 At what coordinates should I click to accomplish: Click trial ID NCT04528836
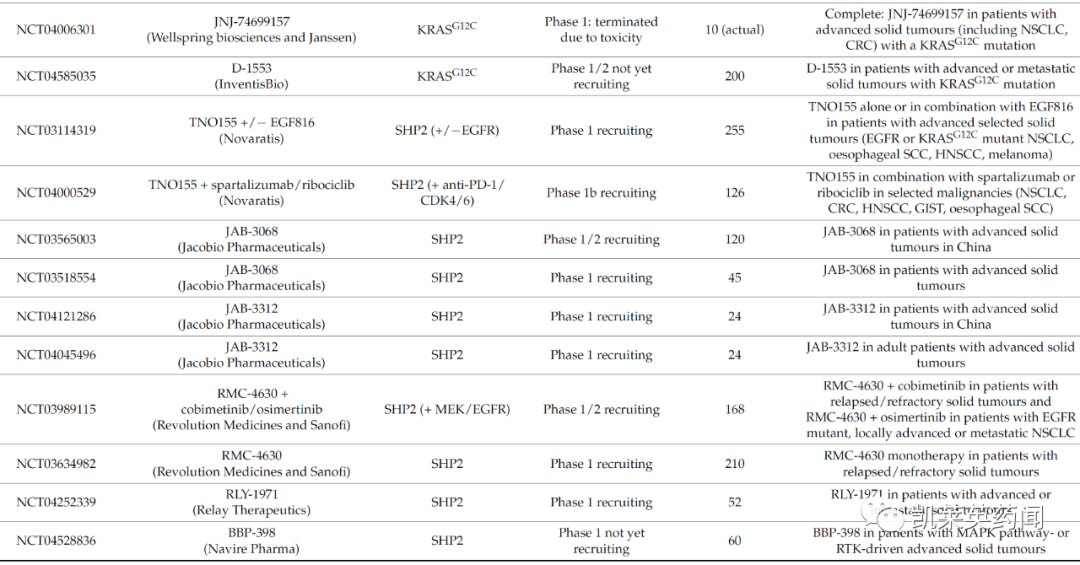(56, 541)
